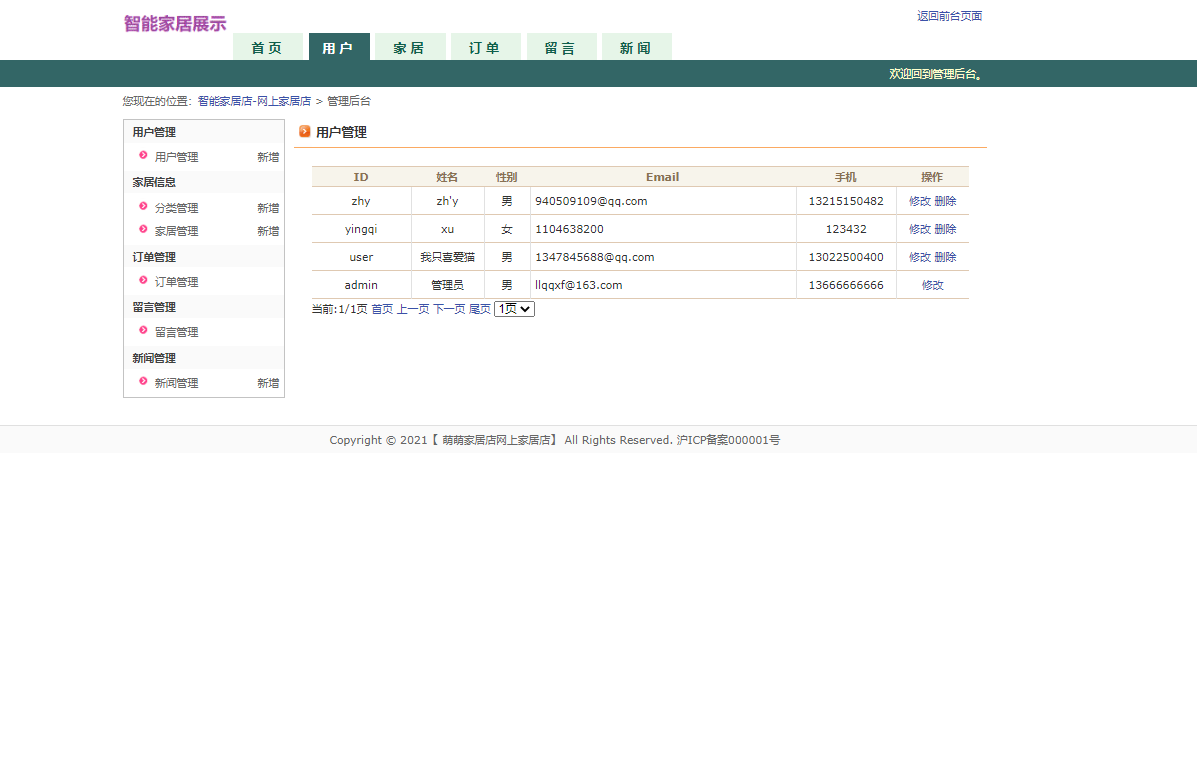Open 返回前台页面 link
This screenshot has height=768, width=1197.
click(948, 15)
